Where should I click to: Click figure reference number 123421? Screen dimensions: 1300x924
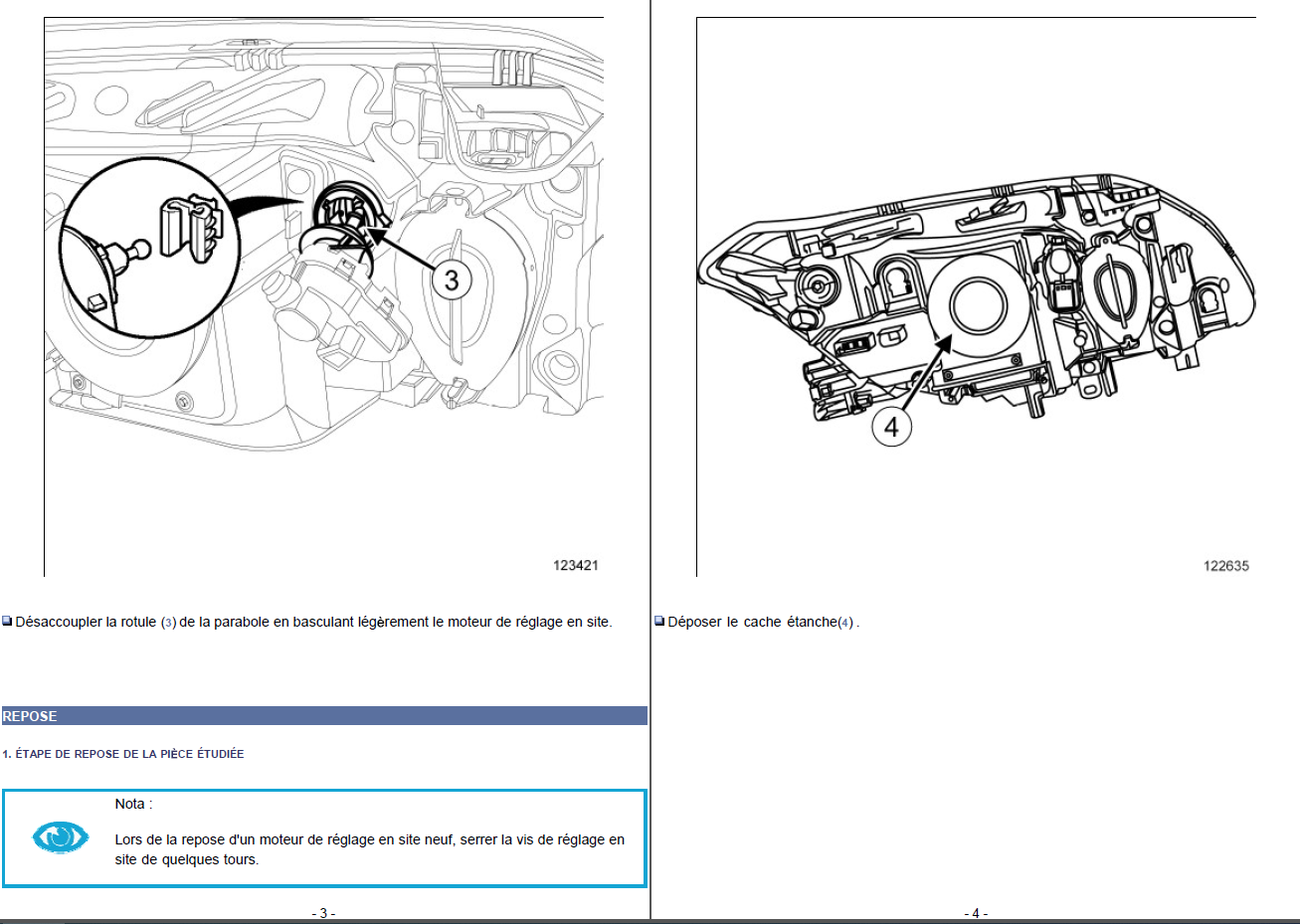tap(576, 565)
